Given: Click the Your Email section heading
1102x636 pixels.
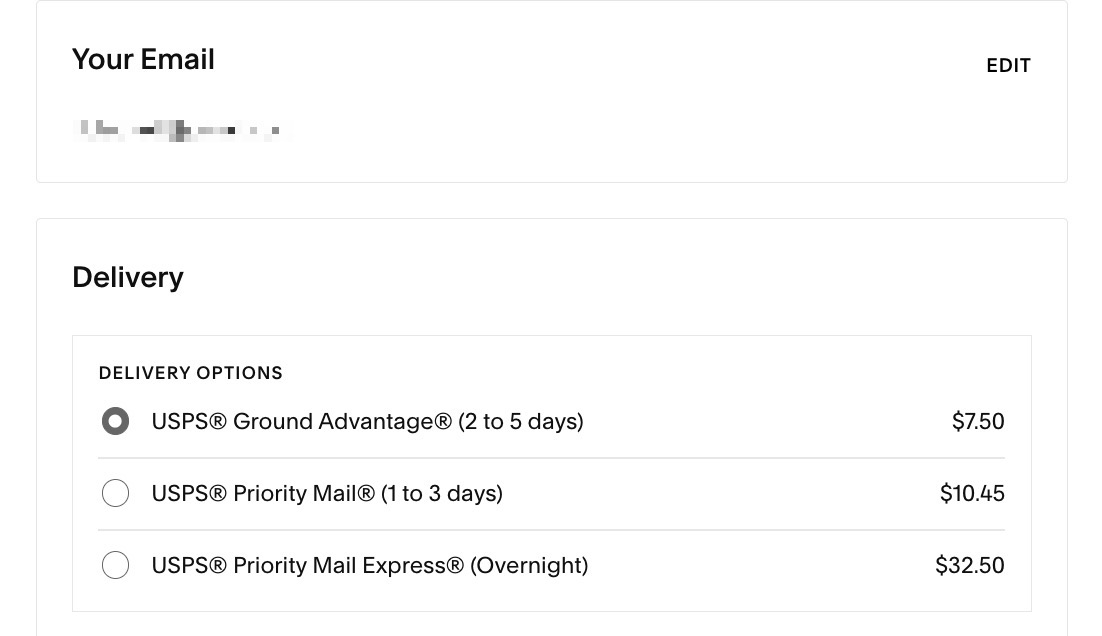Looking at the screenshot, I should [x=143, y=59].
